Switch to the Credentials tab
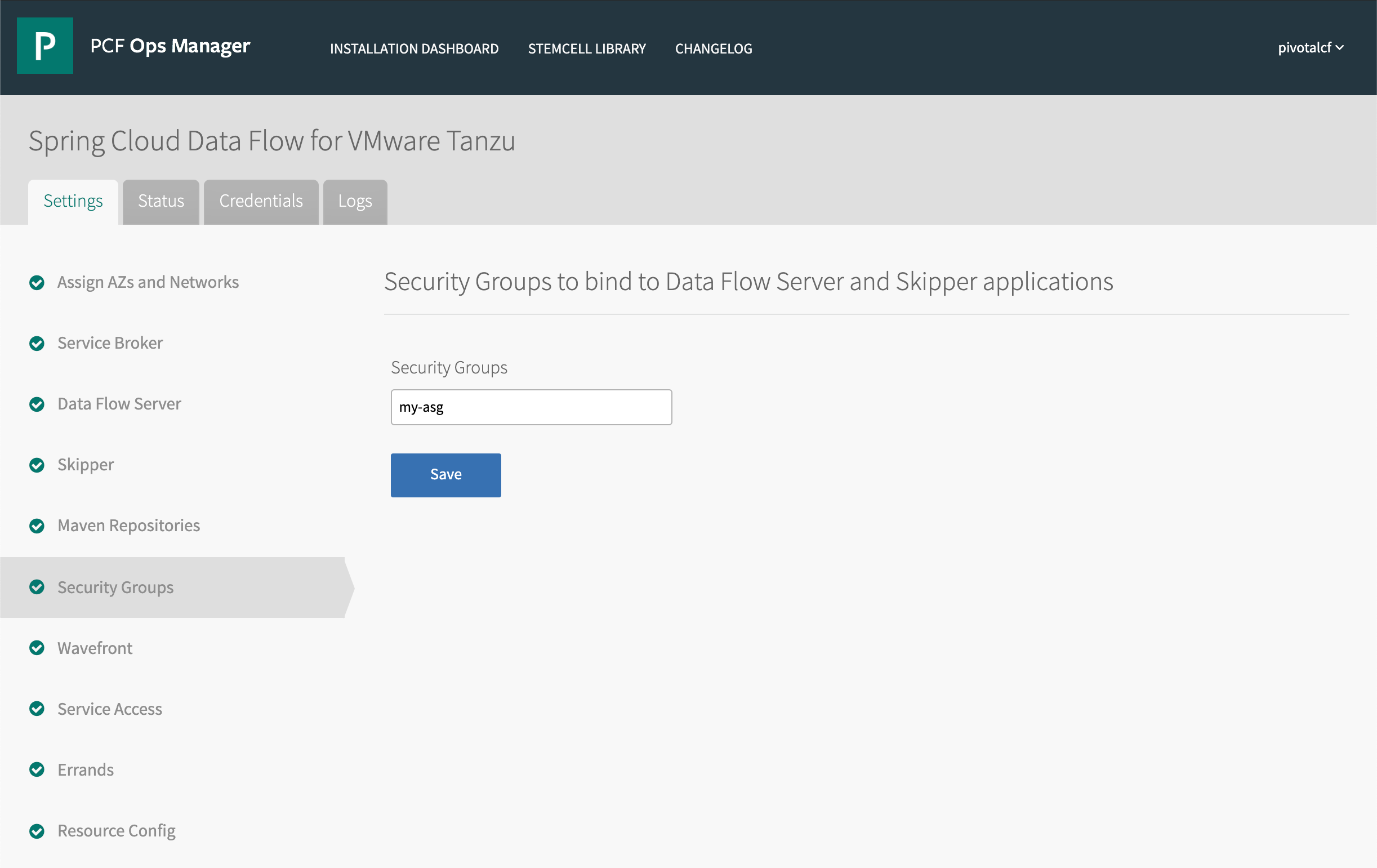The width and height of the screenshot is (1377, 868). click(x=261, y=202)
